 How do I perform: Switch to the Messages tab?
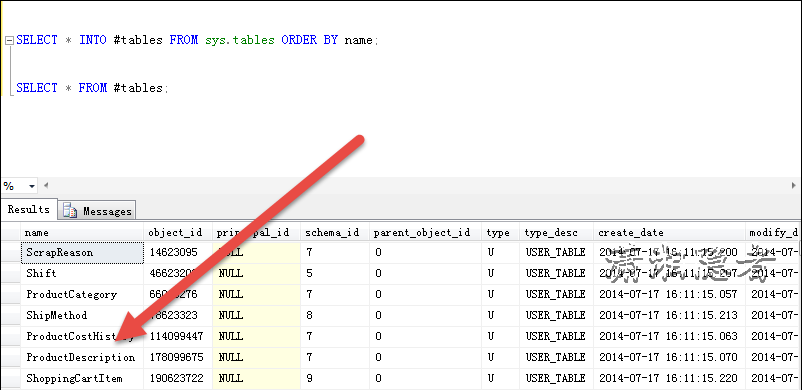(x=97, y=211)
